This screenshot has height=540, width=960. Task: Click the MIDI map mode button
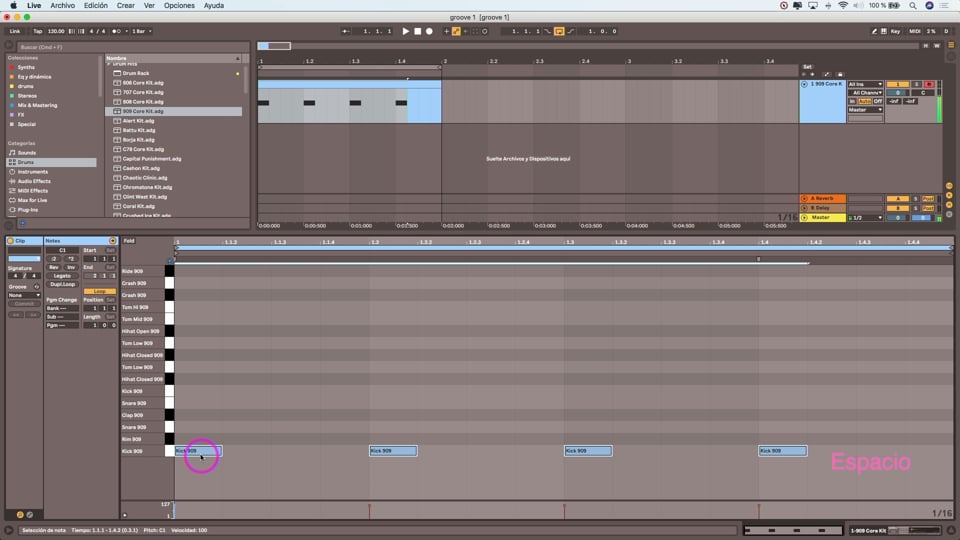[915, 31]
